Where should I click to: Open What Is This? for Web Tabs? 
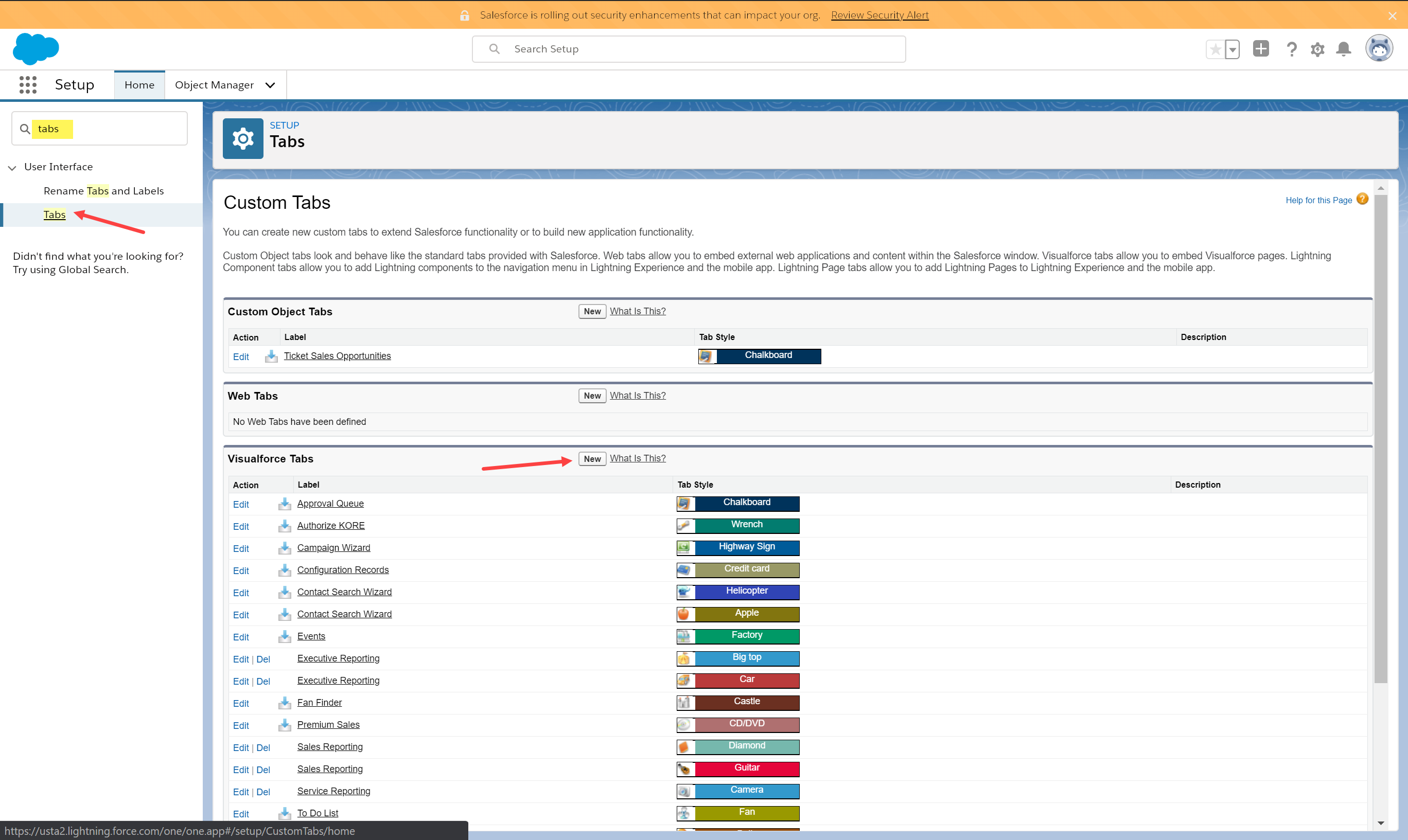(x=638, y=395)
